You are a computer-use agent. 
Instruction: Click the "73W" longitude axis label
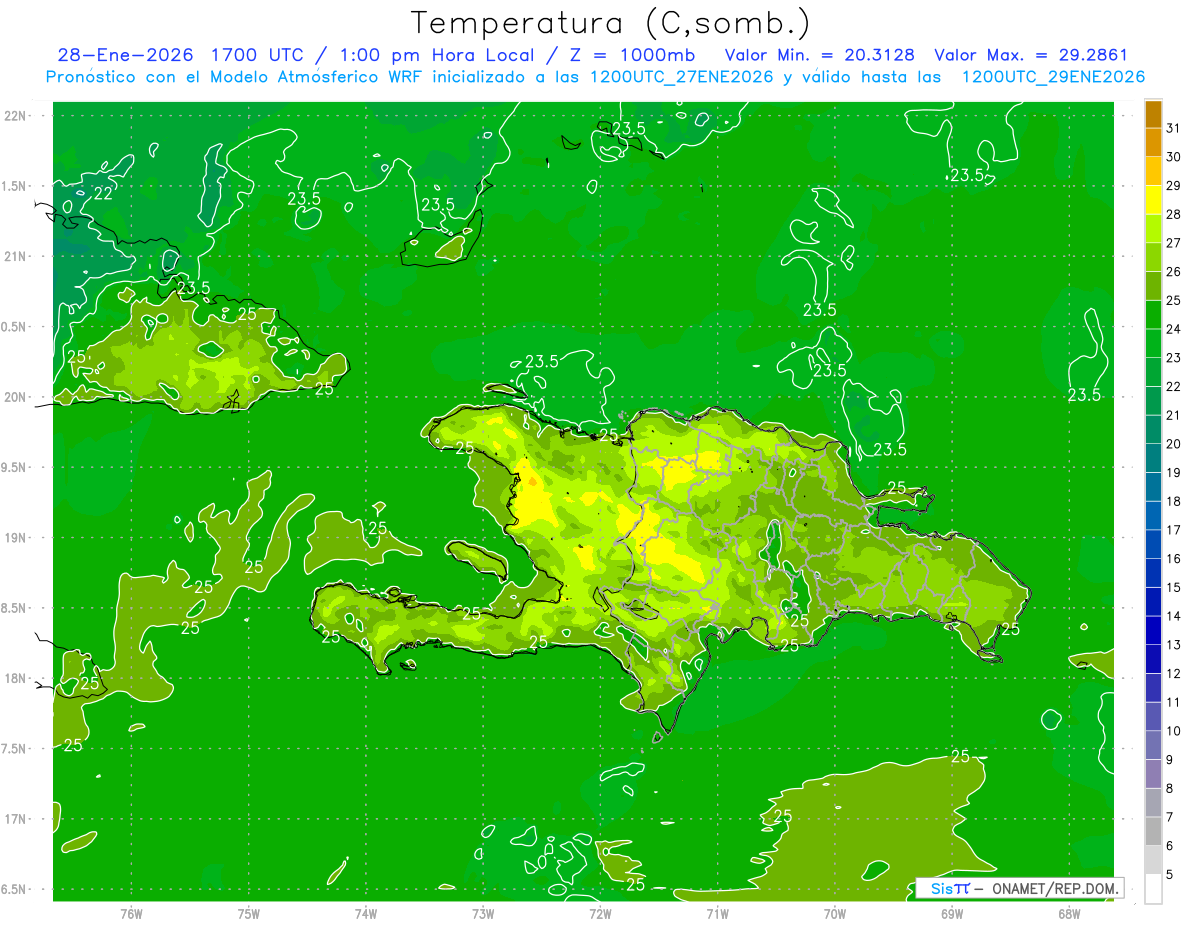483,913
